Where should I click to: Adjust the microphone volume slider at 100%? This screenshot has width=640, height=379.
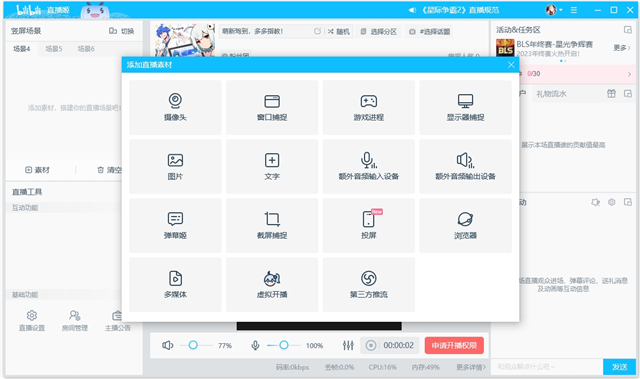(x=283, y=346)
